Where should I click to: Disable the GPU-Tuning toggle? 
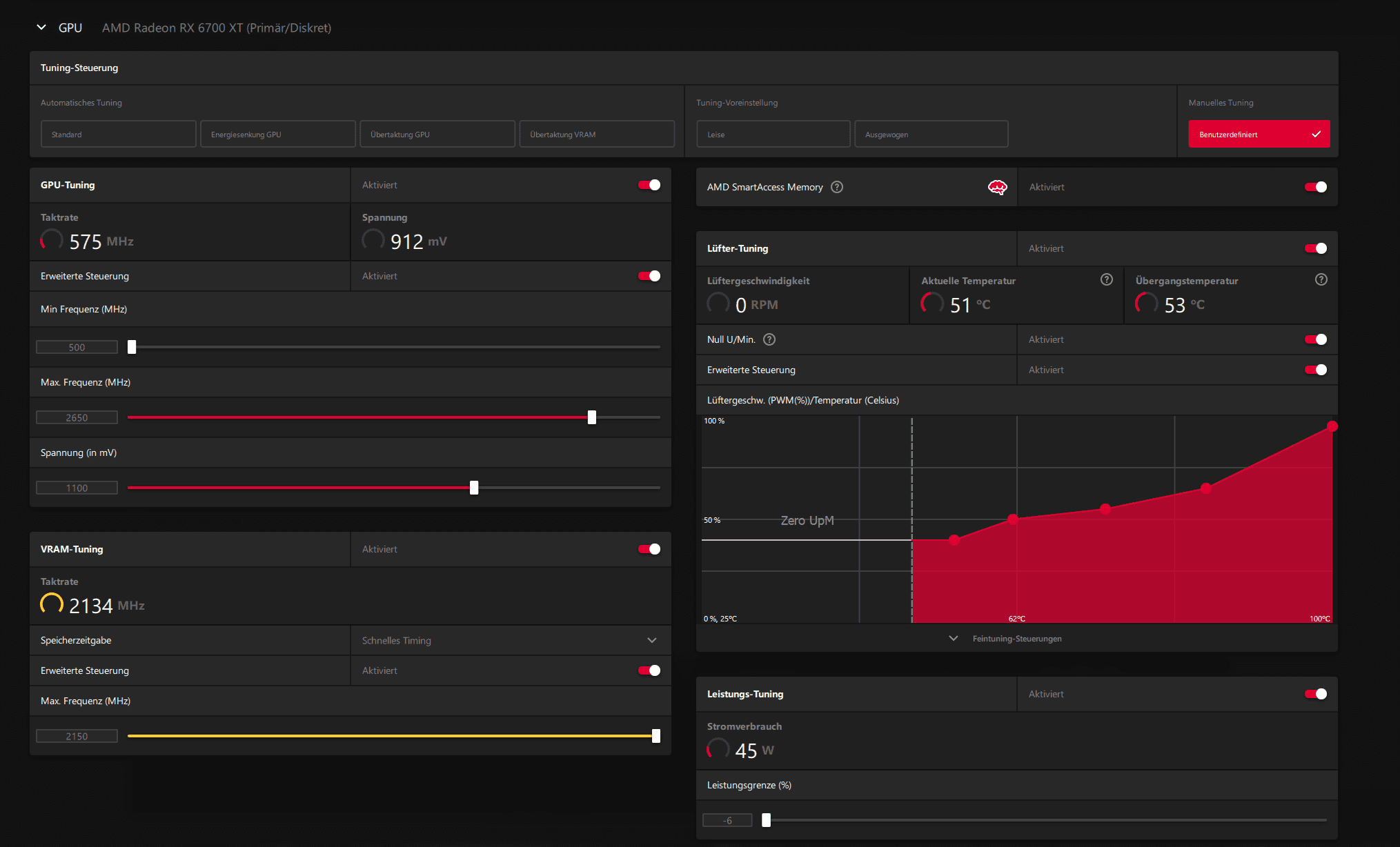[x=649, y=185]
